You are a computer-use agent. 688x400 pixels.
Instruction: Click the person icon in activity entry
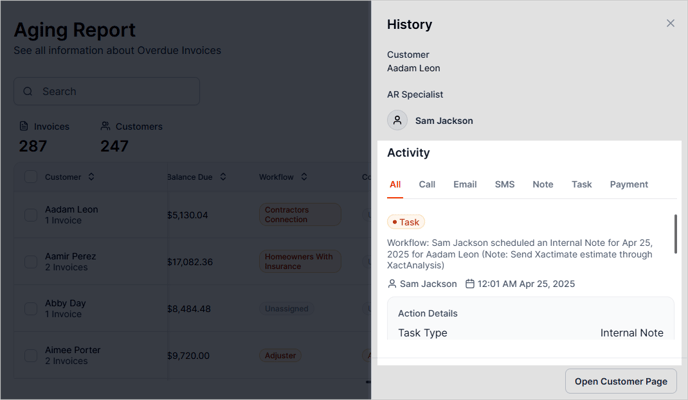tap(392, 284)
